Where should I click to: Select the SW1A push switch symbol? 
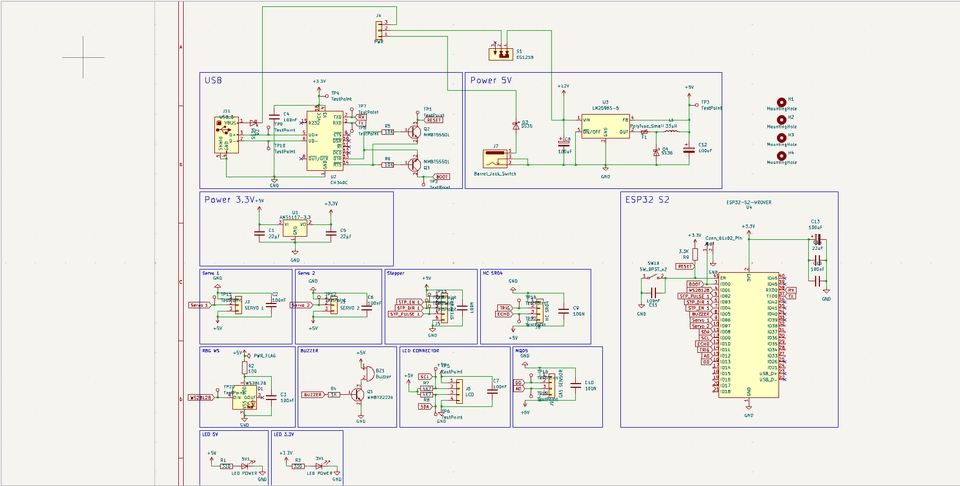[x=653, y=277]
